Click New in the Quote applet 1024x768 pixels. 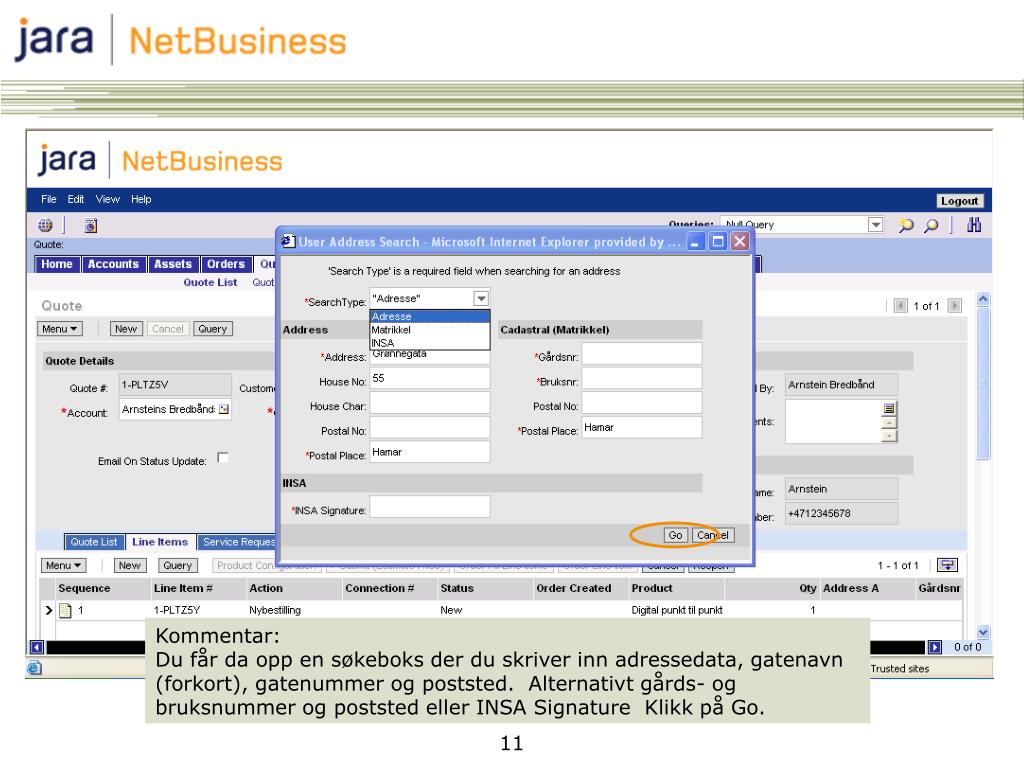coord(126,329)
